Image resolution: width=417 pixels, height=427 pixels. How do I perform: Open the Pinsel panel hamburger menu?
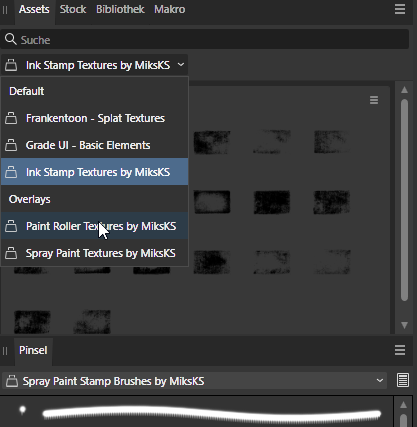coord(400,350)
